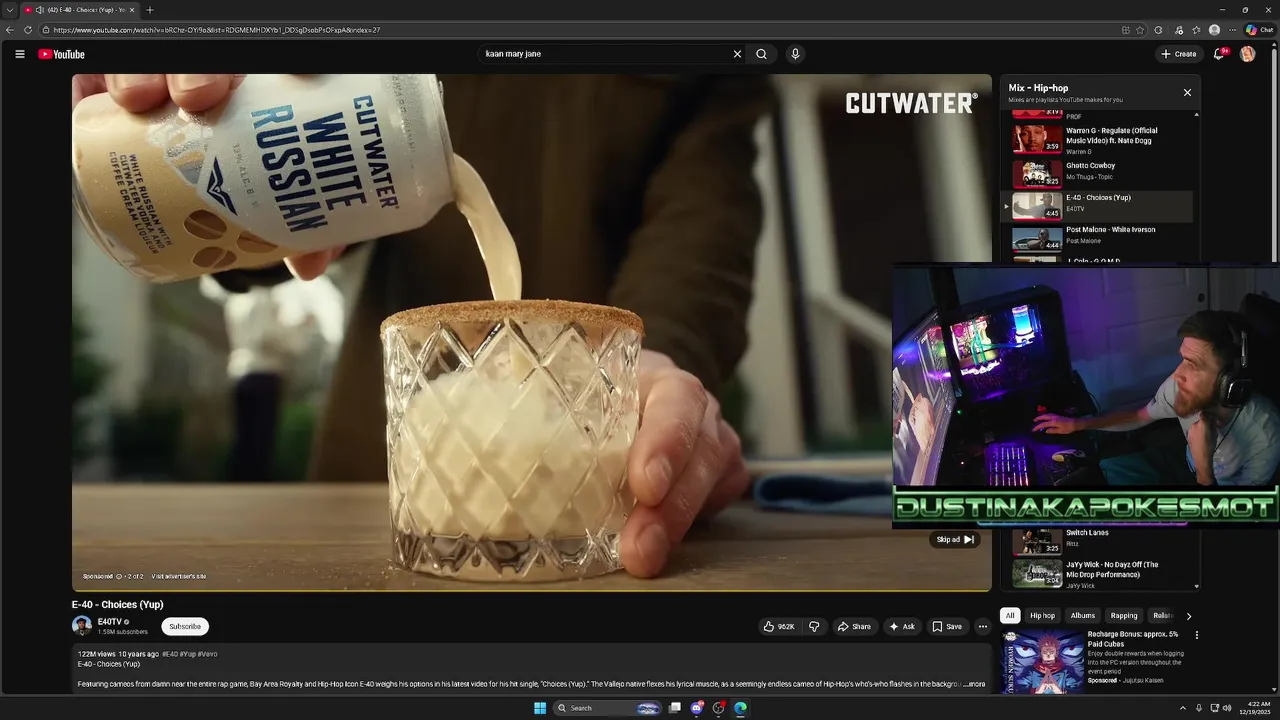
Task: Click the #Vevo hashtag
Action: tap(207, 654)
